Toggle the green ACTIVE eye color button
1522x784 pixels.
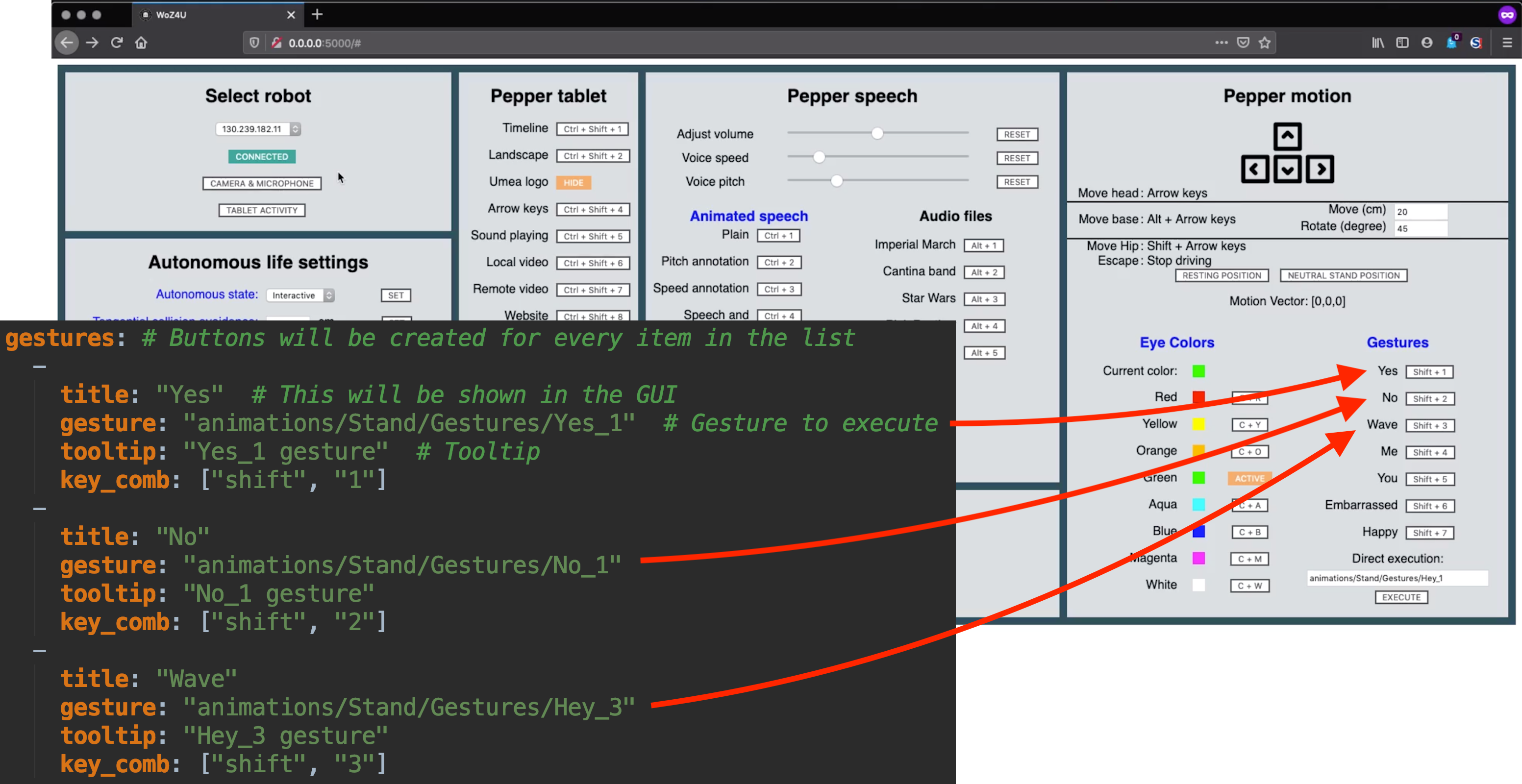[x=1249, y=479]
